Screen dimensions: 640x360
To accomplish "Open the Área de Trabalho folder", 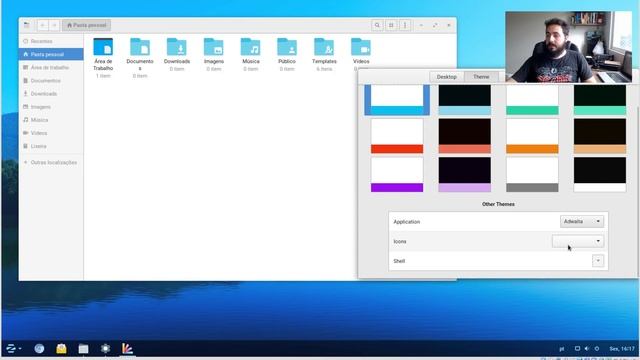I will [x=103, y=47].
